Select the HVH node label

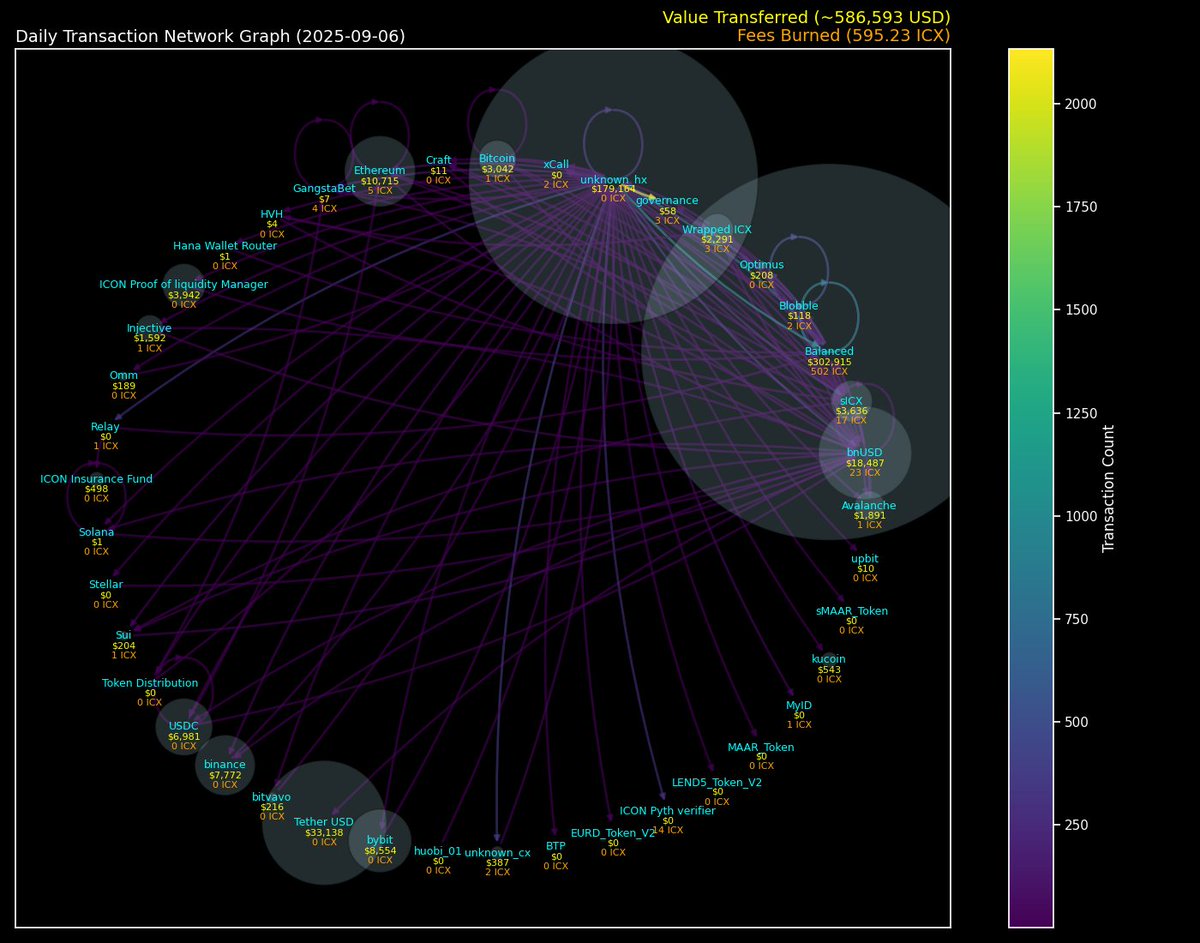[x=272, y=213]
